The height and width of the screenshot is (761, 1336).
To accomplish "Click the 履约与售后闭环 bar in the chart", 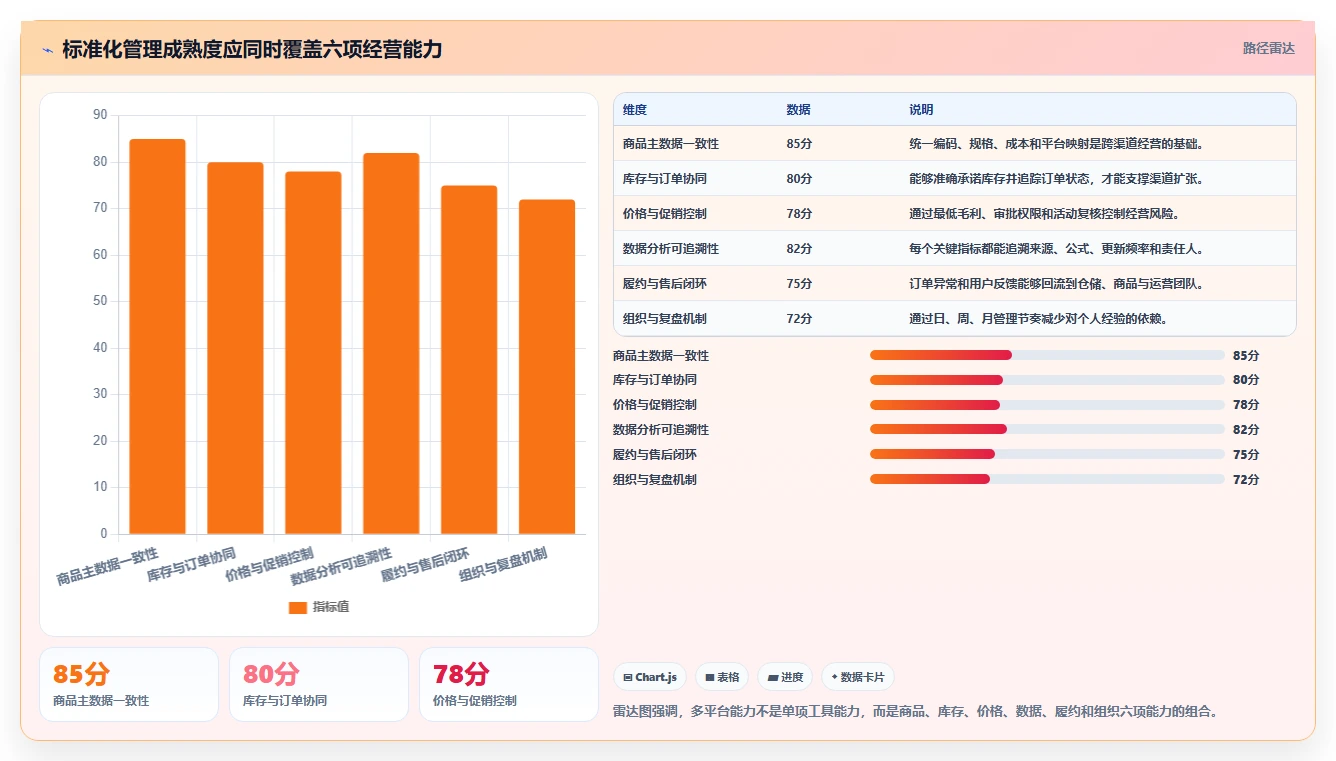I will click(x=469, y=360).
